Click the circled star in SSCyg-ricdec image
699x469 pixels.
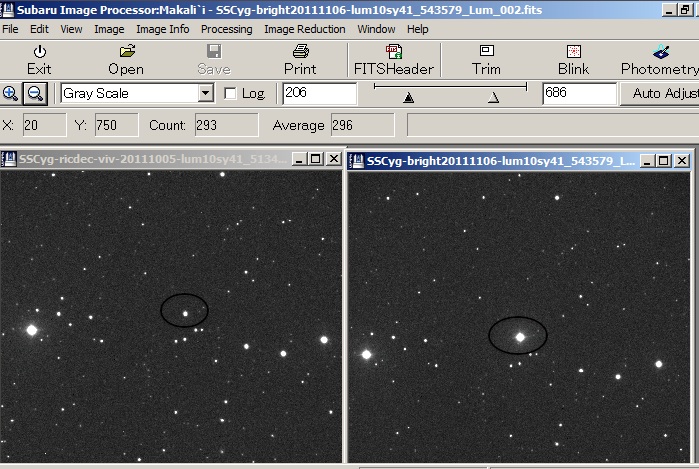click(185, 314)
